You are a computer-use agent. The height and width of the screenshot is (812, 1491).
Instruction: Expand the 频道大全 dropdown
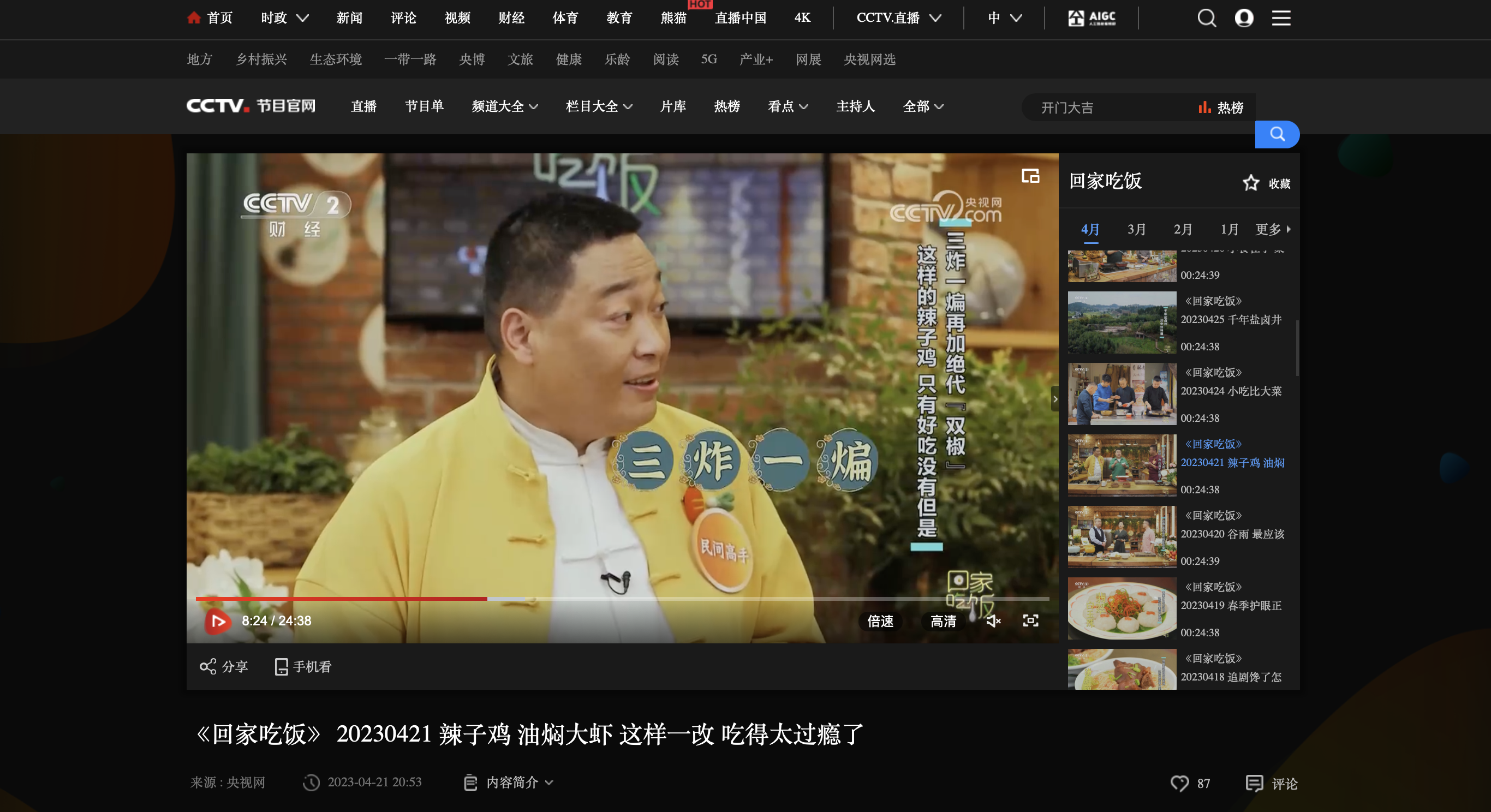(x=504, y=106)
